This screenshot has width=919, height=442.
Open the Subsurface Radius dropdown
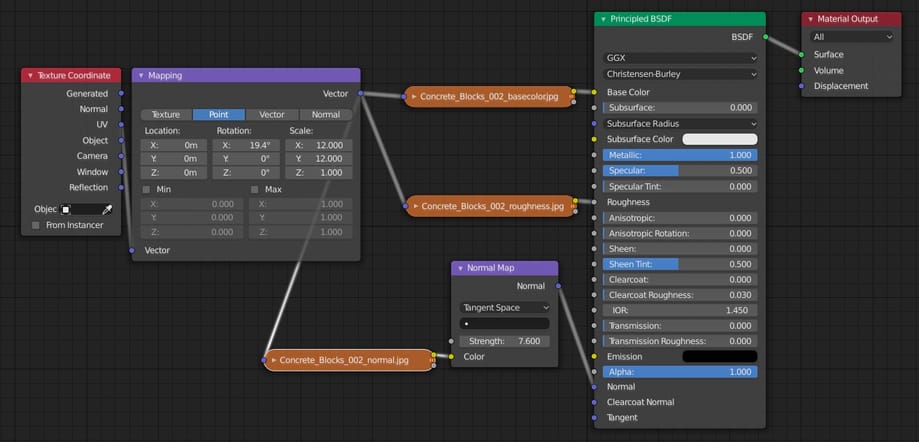pos(680,124)
